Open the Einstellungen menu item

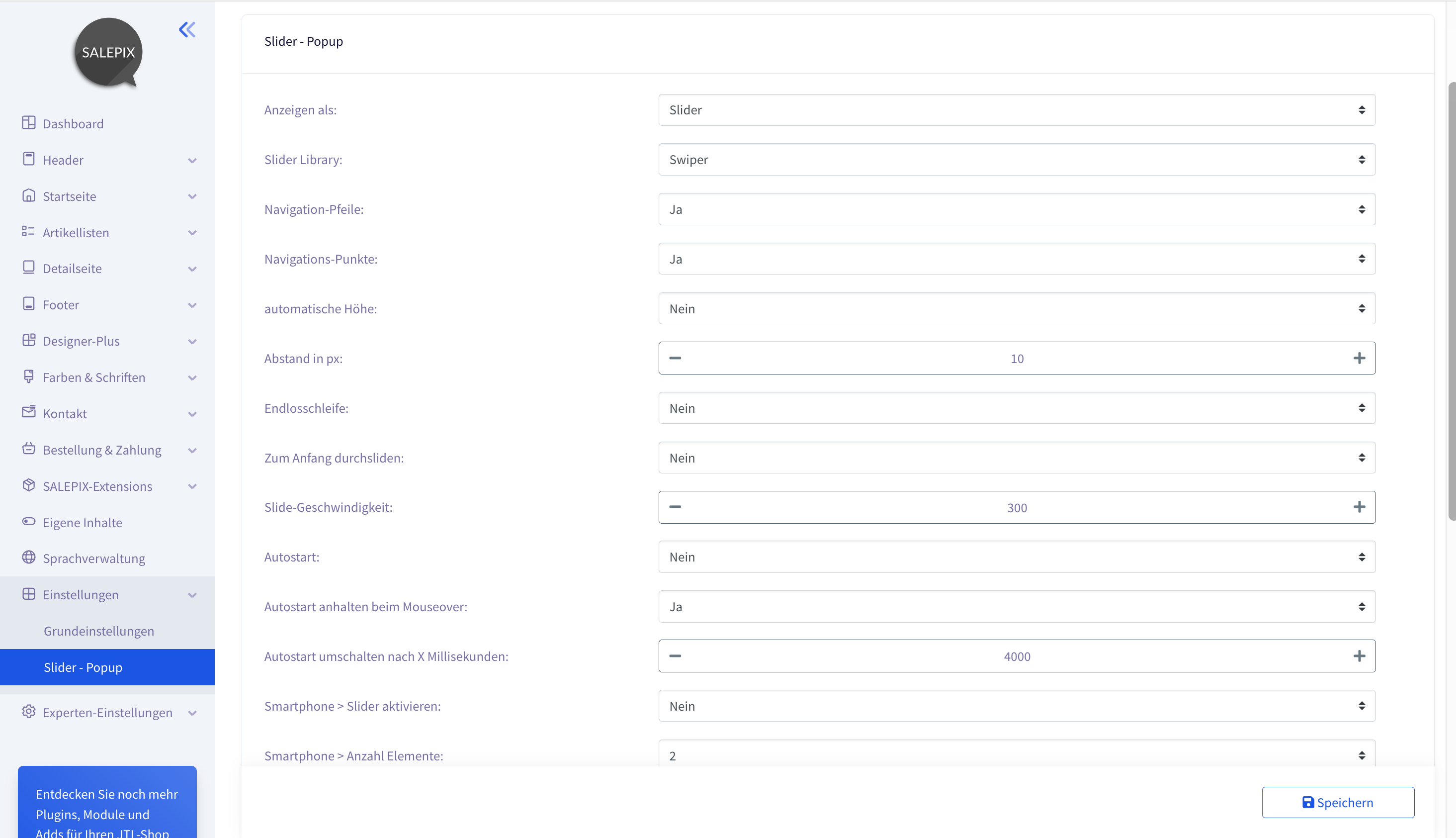(107, 594)
